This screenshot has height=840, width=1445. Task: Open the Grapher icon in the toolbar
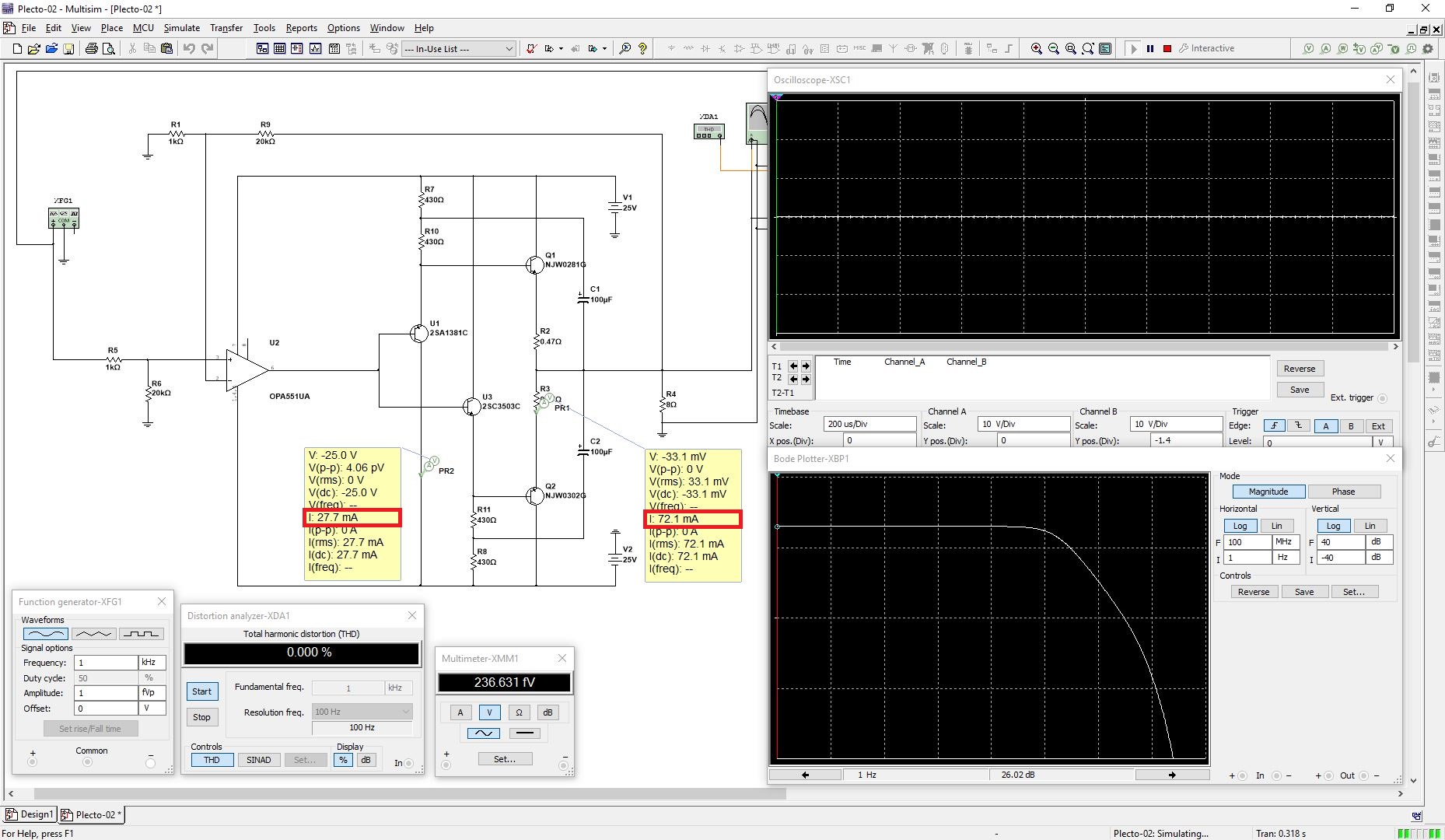tap(316, 48)
